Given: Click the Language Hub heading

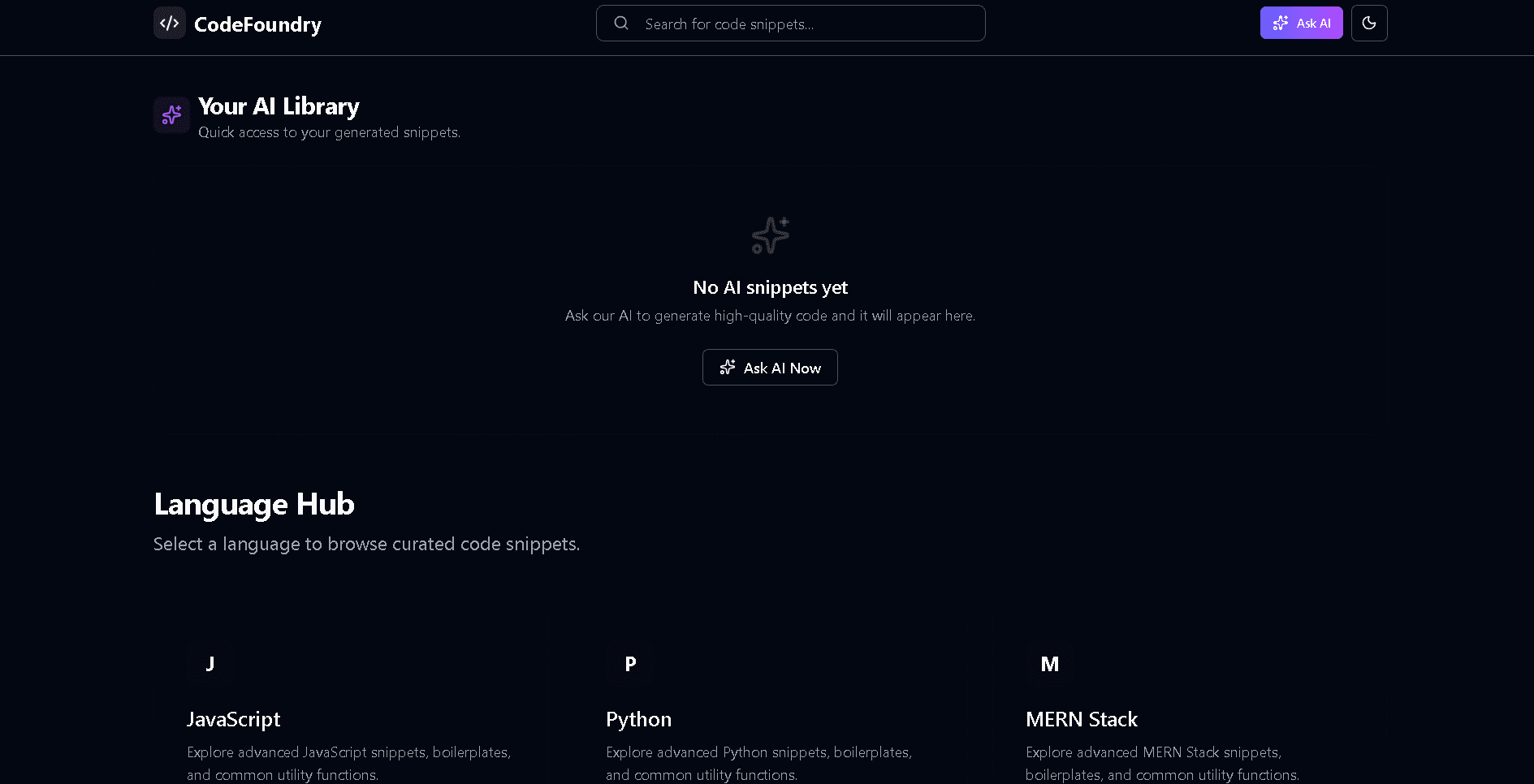Looking at the screenshot, I should (253, 504).
